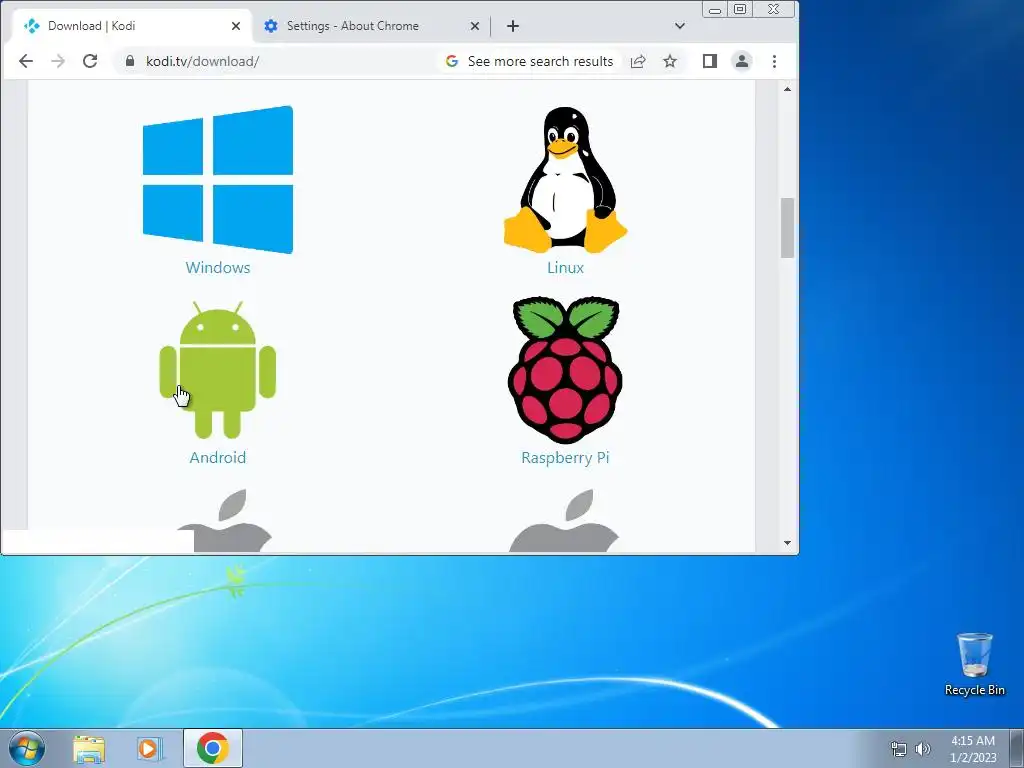Open the Raspberry Pi link text

565,458
